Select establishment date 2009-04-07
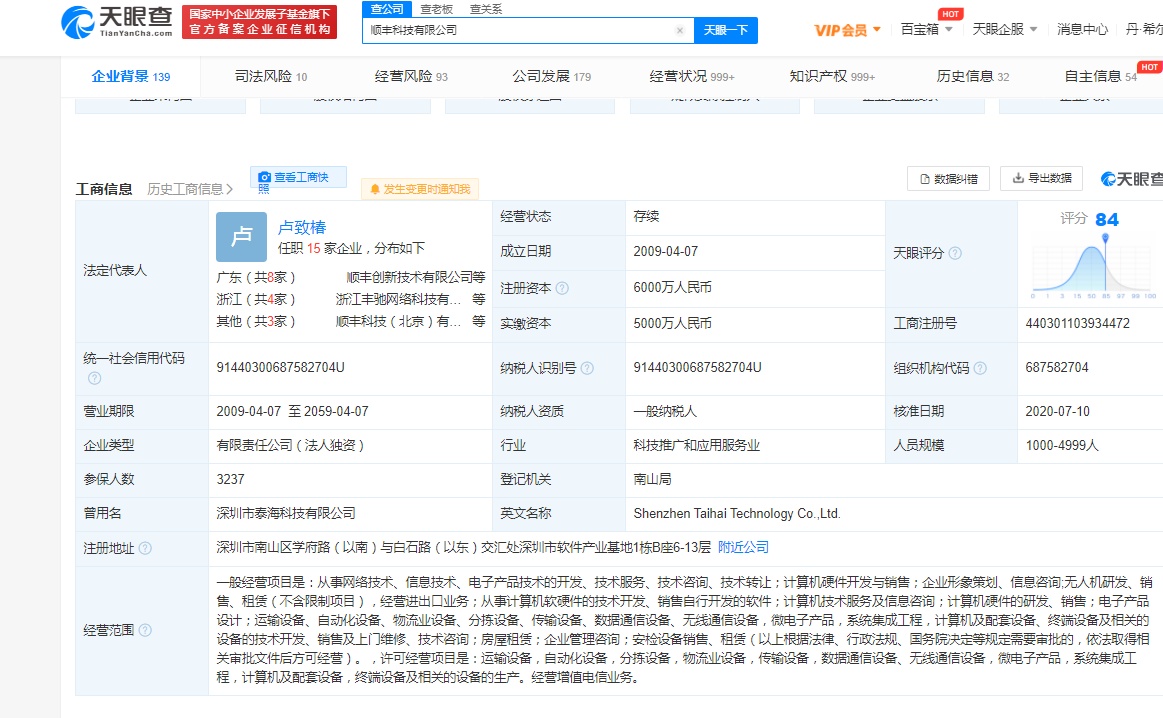Screen dimensions: 1163x718 point(665,251)
